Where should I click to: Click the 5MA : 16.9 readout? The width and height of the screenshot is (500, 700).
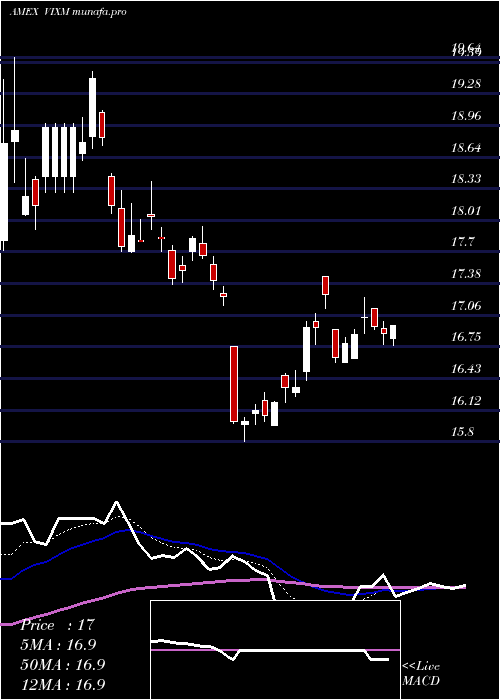tap(58, 645)
